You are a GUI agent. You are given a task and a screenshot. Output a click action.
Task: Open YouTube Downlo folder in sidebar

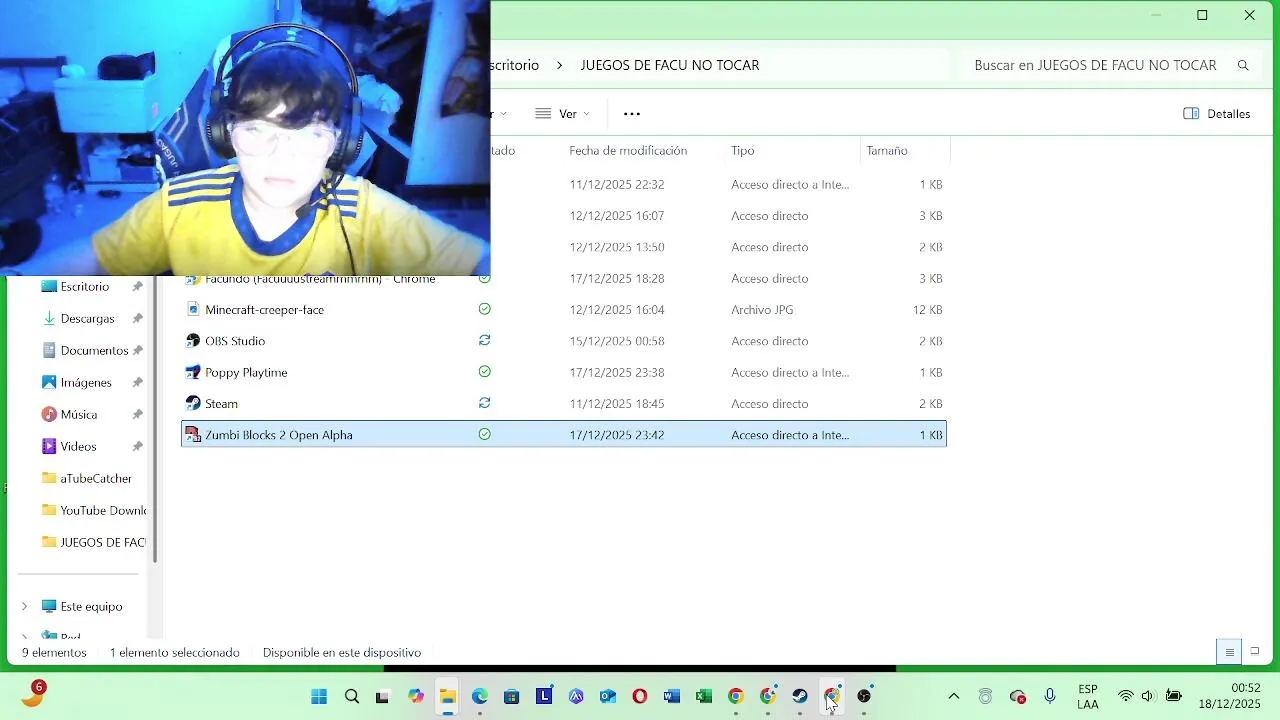click(102, 511)
